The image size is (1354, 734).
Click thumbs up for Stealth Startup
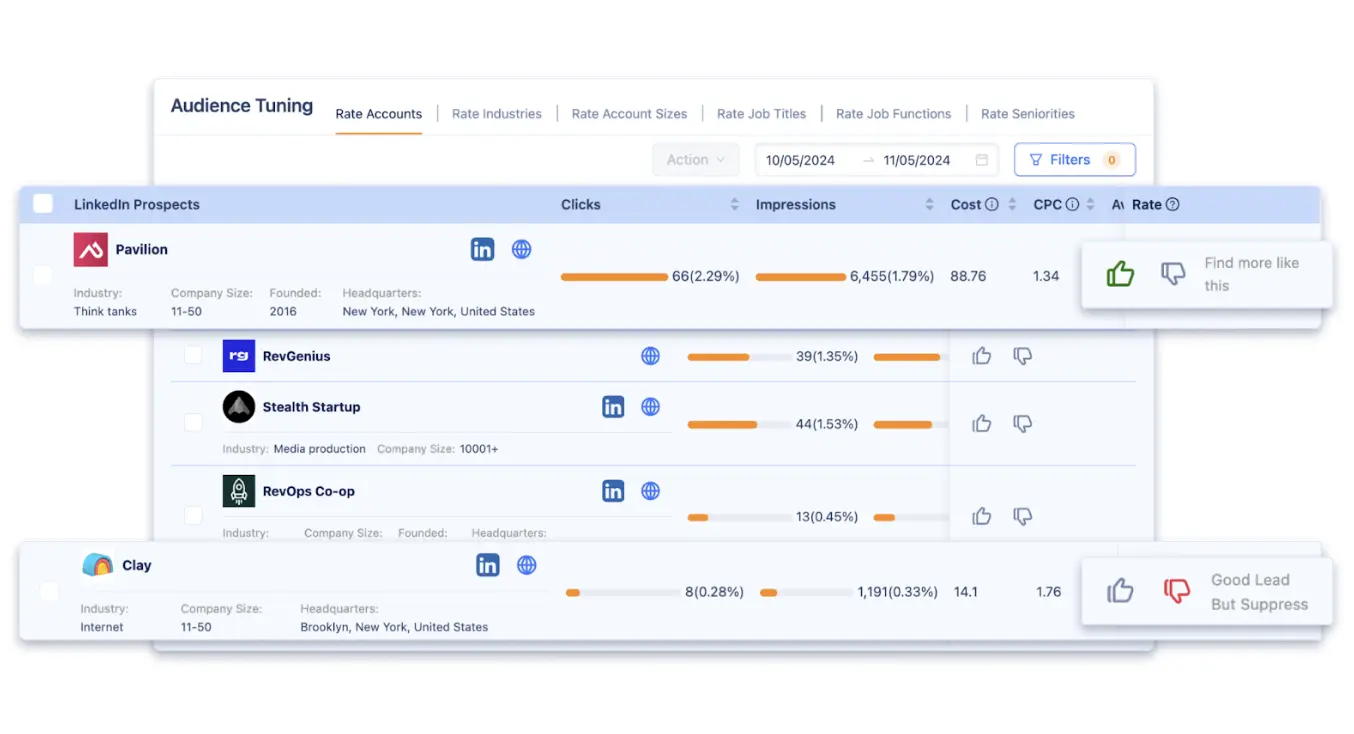coord(982,424)
